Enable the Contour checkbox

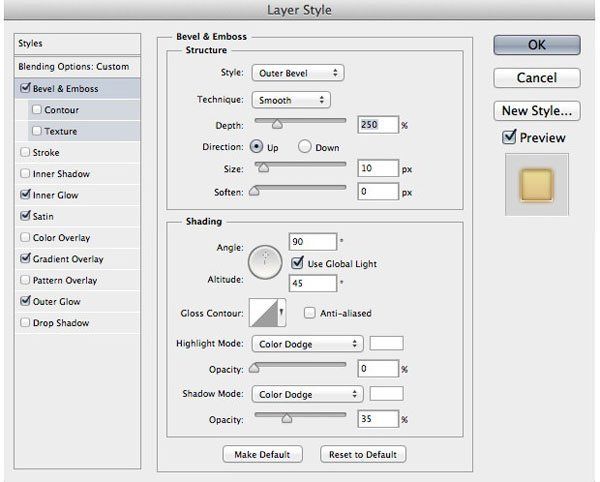37,109
